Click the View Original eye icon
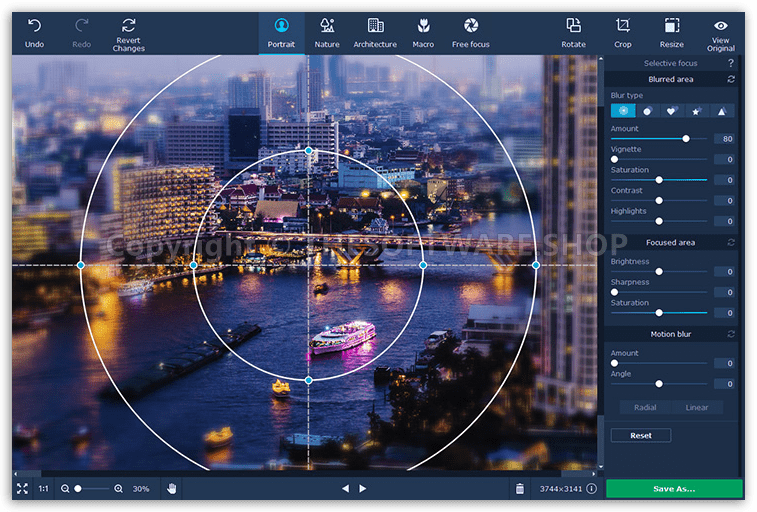The image size is (757, 512). pyautogui.click(x=720, y=25)
